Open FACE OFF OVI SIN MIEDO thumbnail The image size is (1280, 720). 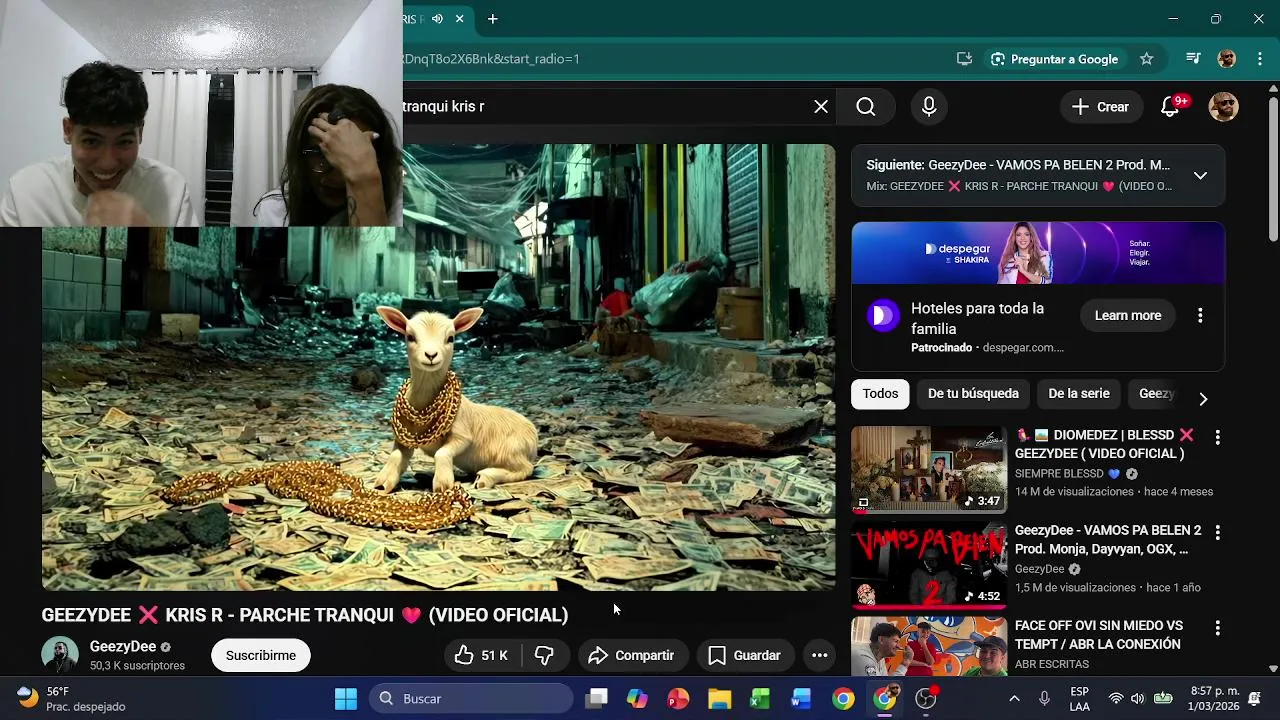[929, 647]
